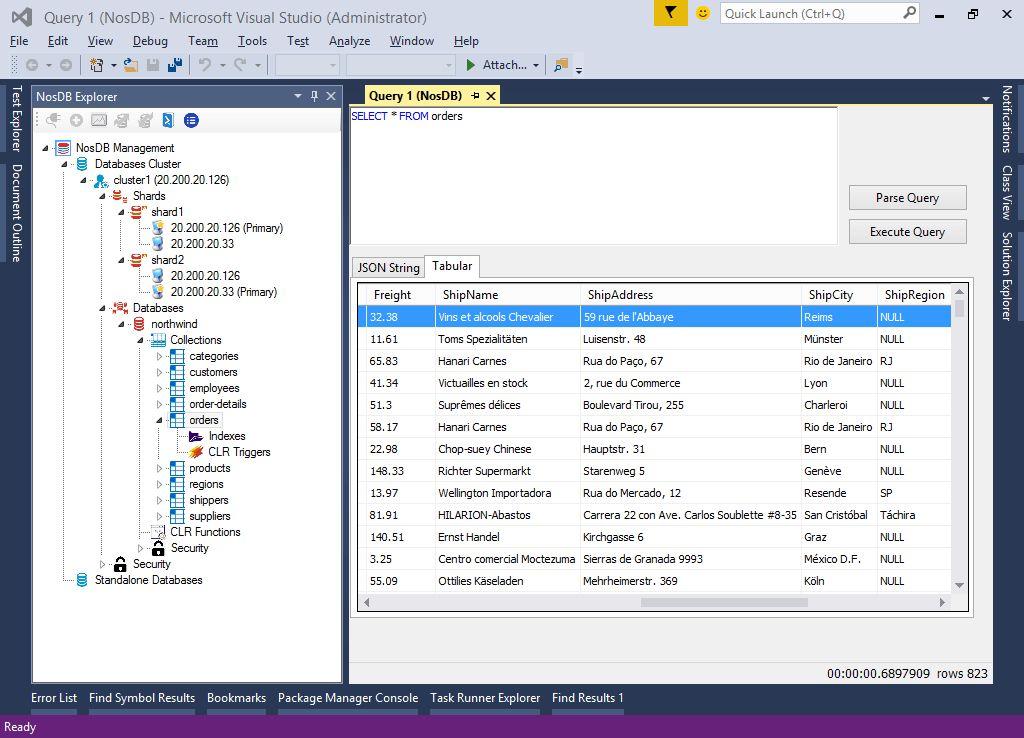
Task: Click the 'Ernst Handel' ship name cell
Action: click(508, 537)
